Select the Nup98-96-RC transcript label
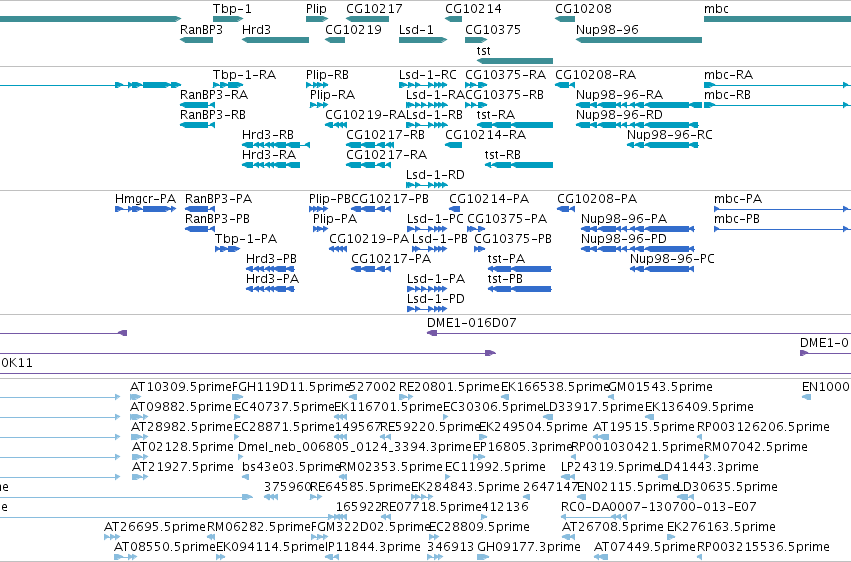 click(670, 135)
